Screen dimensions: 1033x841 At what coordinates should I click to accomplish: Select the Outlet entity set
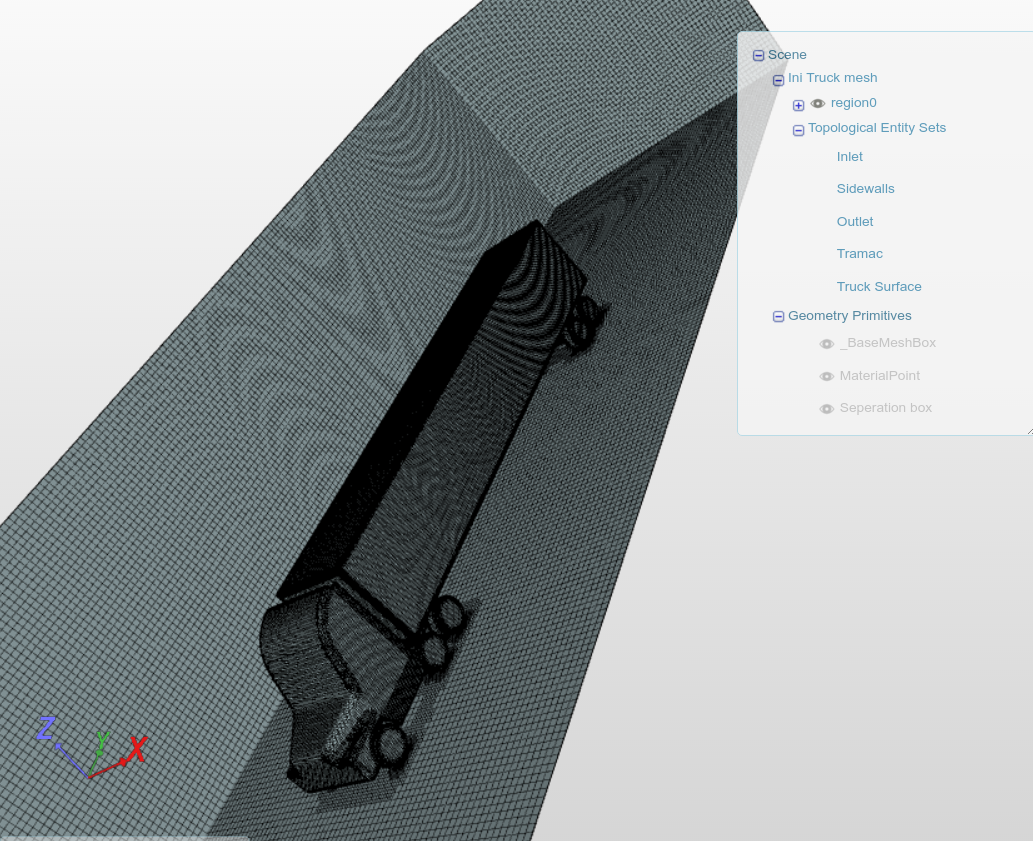tap(855, 221)
